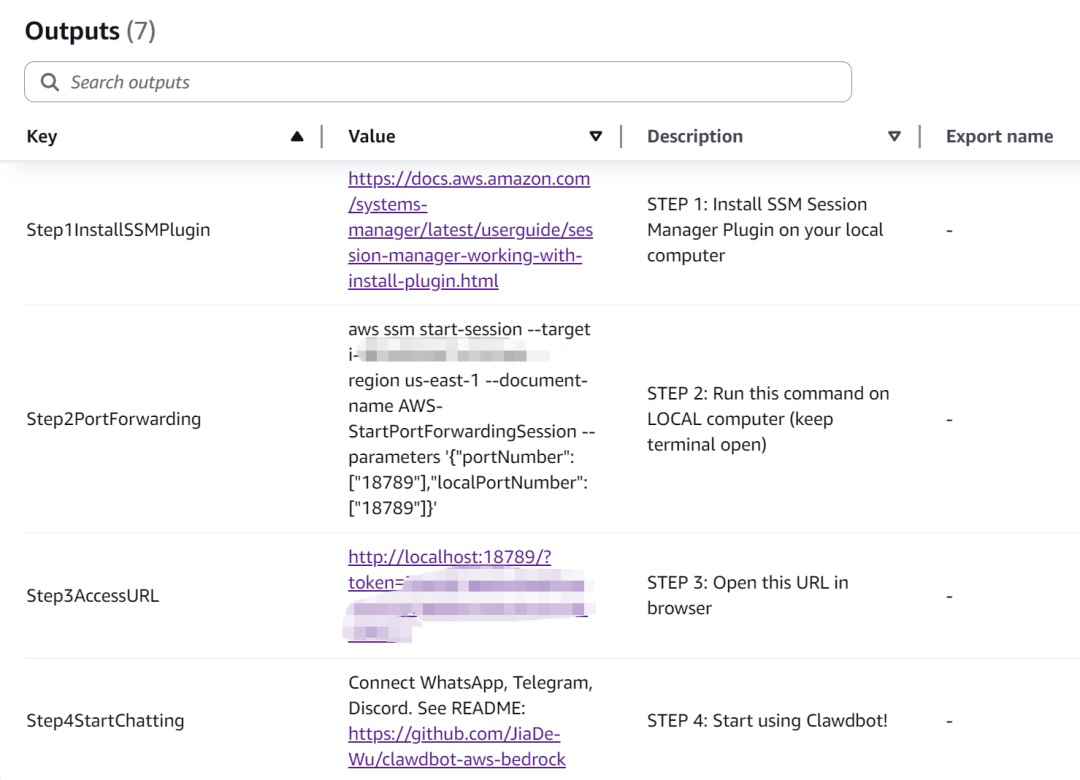The height and width of the screenshot is (780, 1080).
Task: Click divider between Value and Description columns
Action: 621,137
